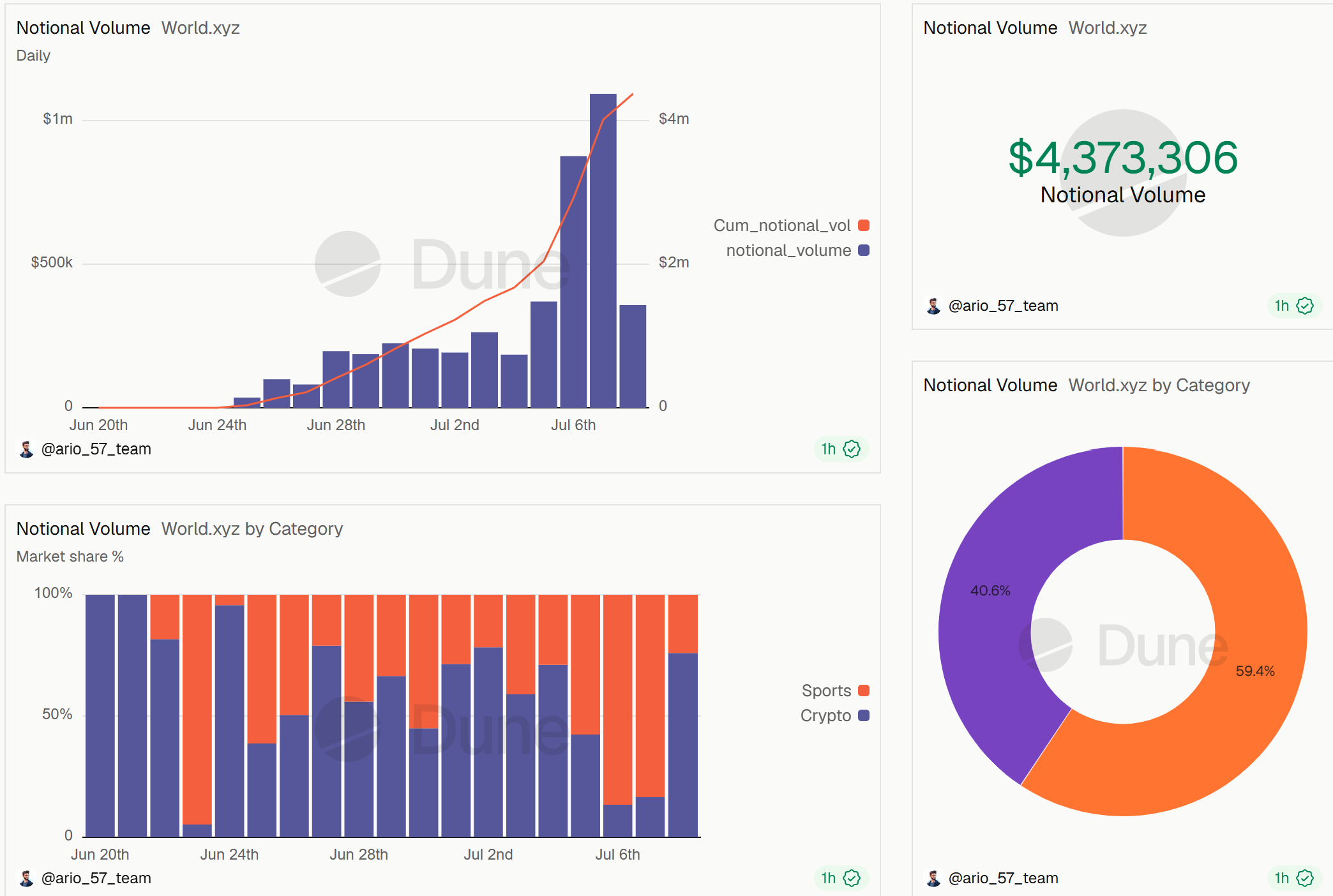Open the Notional Volume title of Market share chart

point(83,529)
